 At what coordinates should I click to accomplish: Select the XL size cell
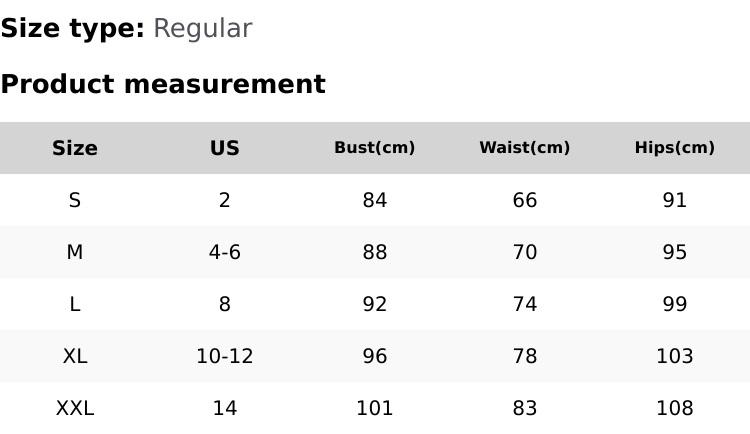(75, 356)
